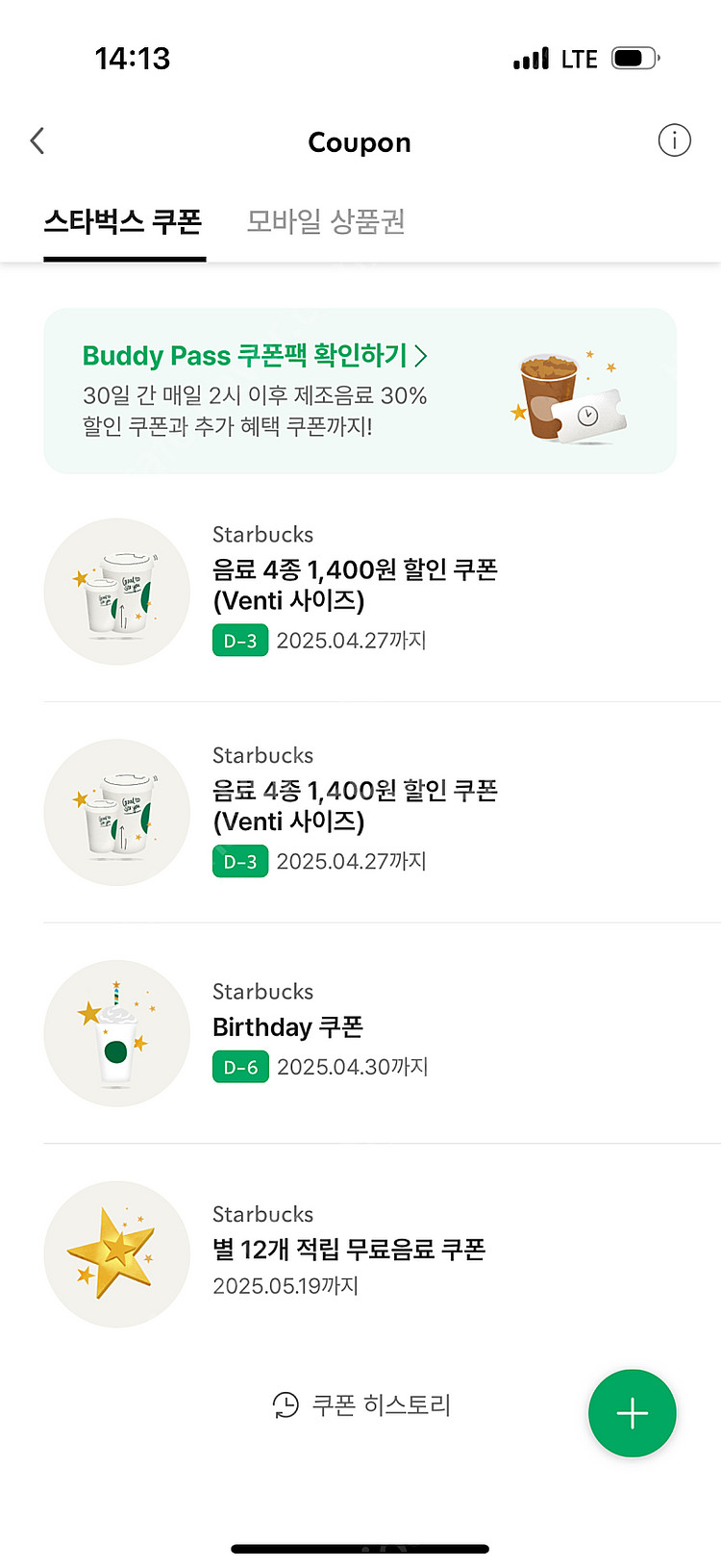The image size is (721, 1568).
Task: Open 쿠폰 히스토리 link
Action: coord(381,1405)
